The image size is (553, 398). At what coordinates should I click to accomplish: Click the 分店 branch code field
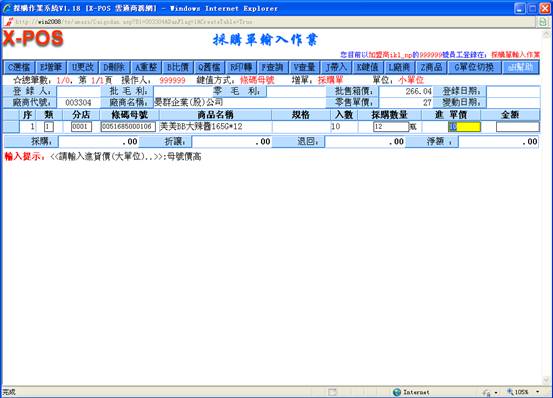(x=81, y=127)
